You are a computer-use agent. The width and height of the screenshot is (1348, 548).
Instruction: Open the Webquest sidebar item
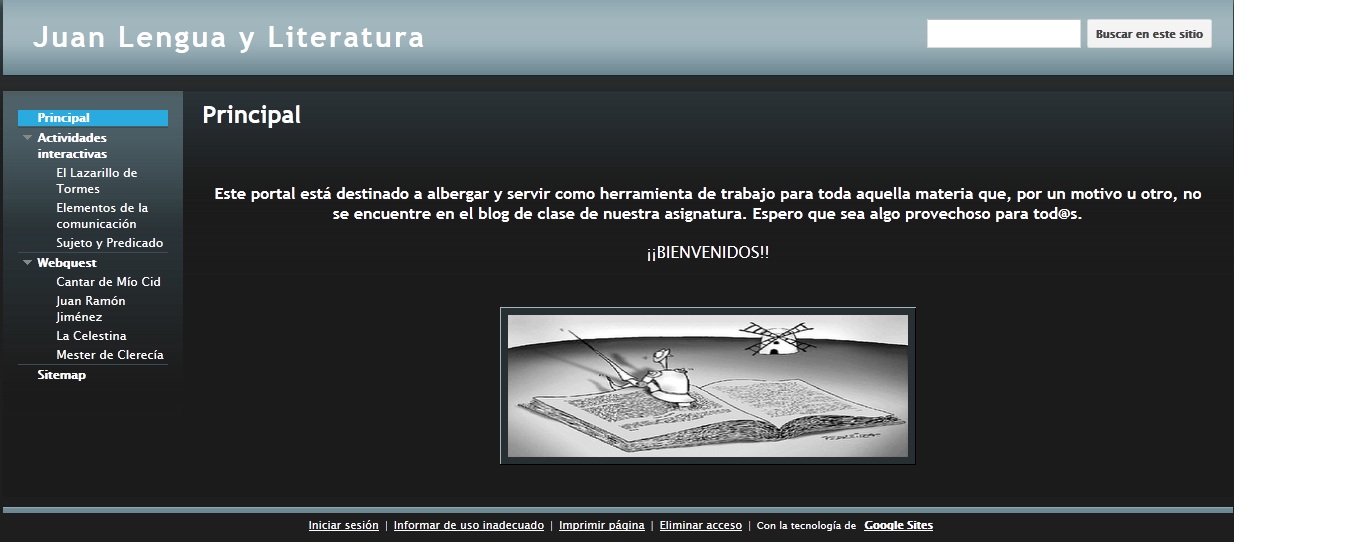pyautogui.click(x=67, y=263)
